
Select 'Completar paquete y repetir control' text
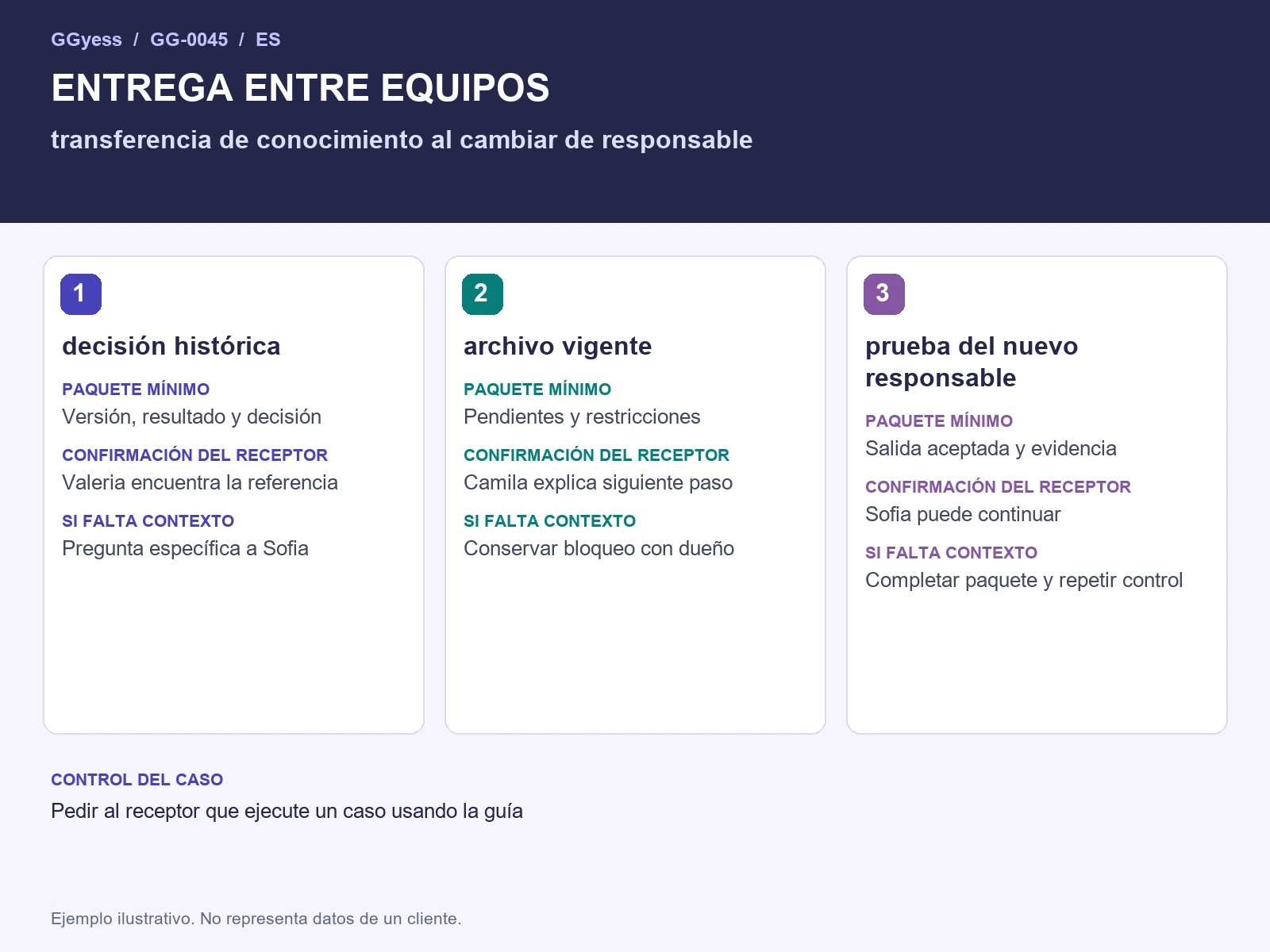tap(1024, 581)
